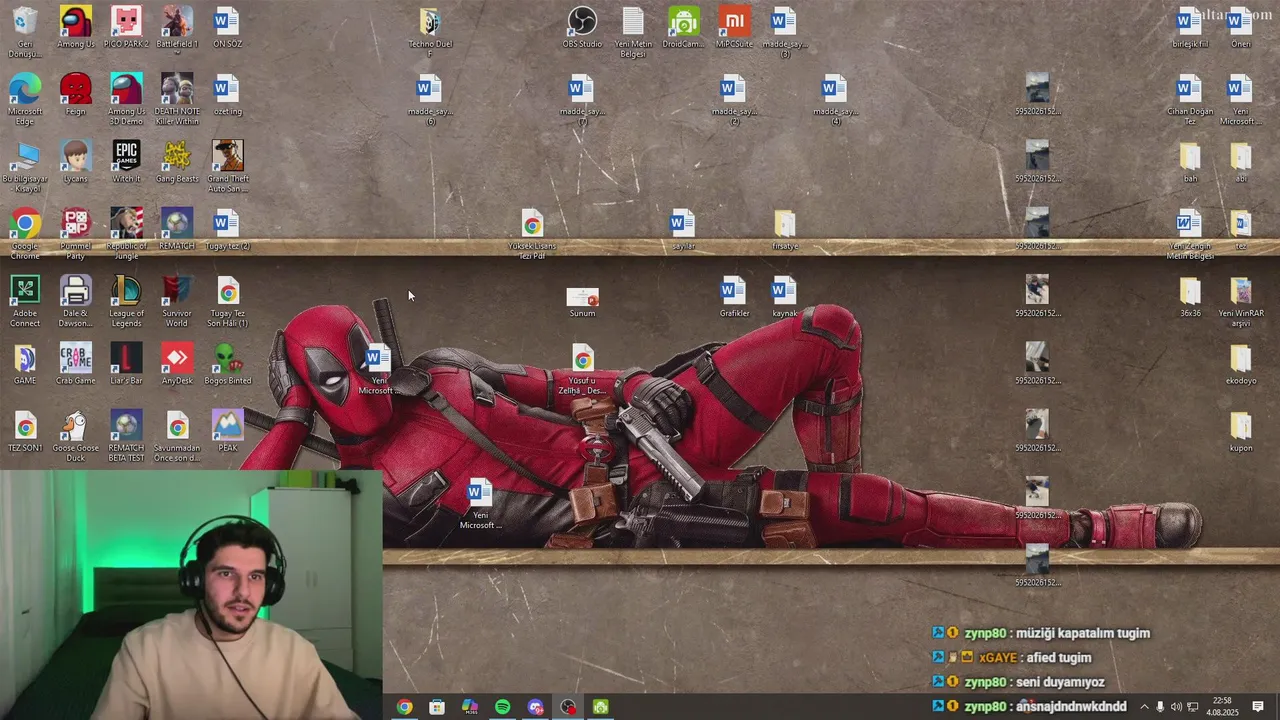Select the madde_say (4) Word document
The height and width of the screenshot is (720, 1280).
pos(835,100)
